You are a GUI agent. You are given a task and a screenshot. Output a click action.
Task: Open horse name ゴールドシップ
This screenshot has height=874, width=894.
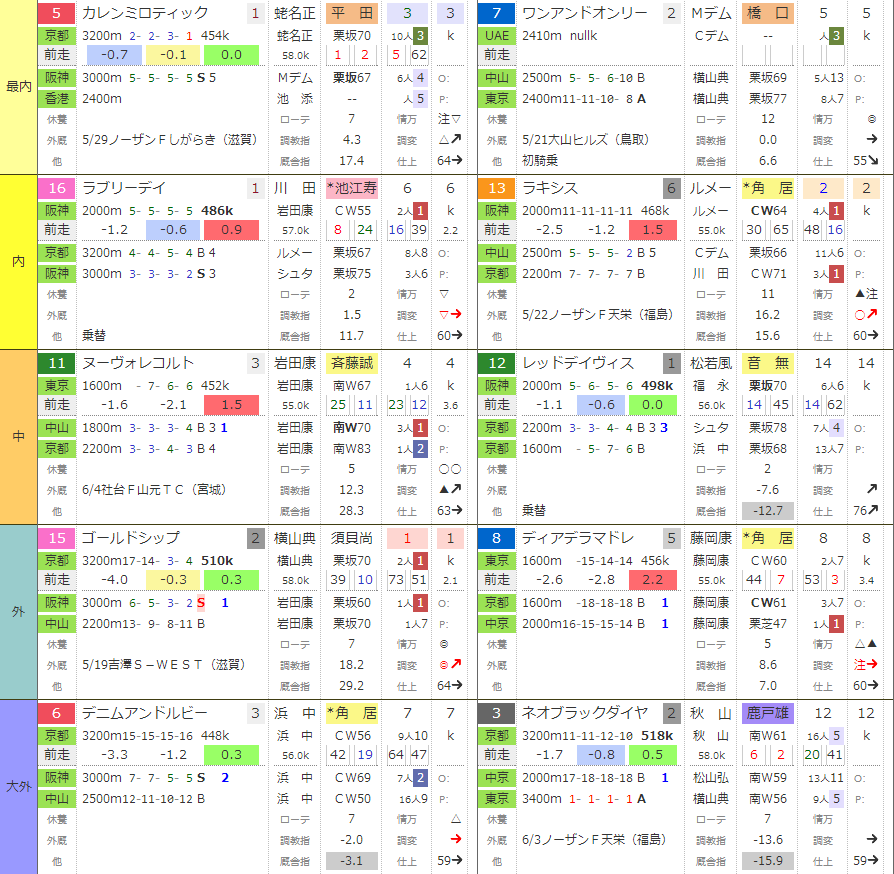coord(131,538)
